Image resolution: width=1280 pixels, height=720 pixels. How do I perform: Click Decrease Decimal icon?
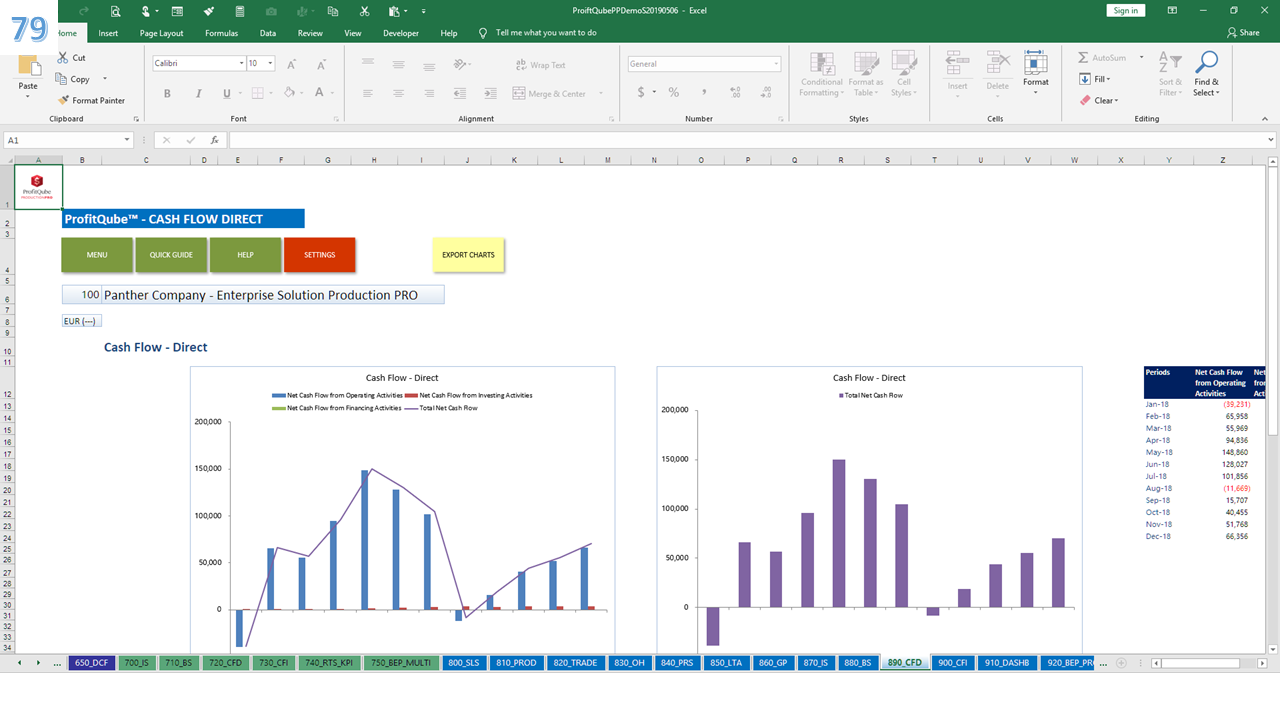tap(765, 92)
